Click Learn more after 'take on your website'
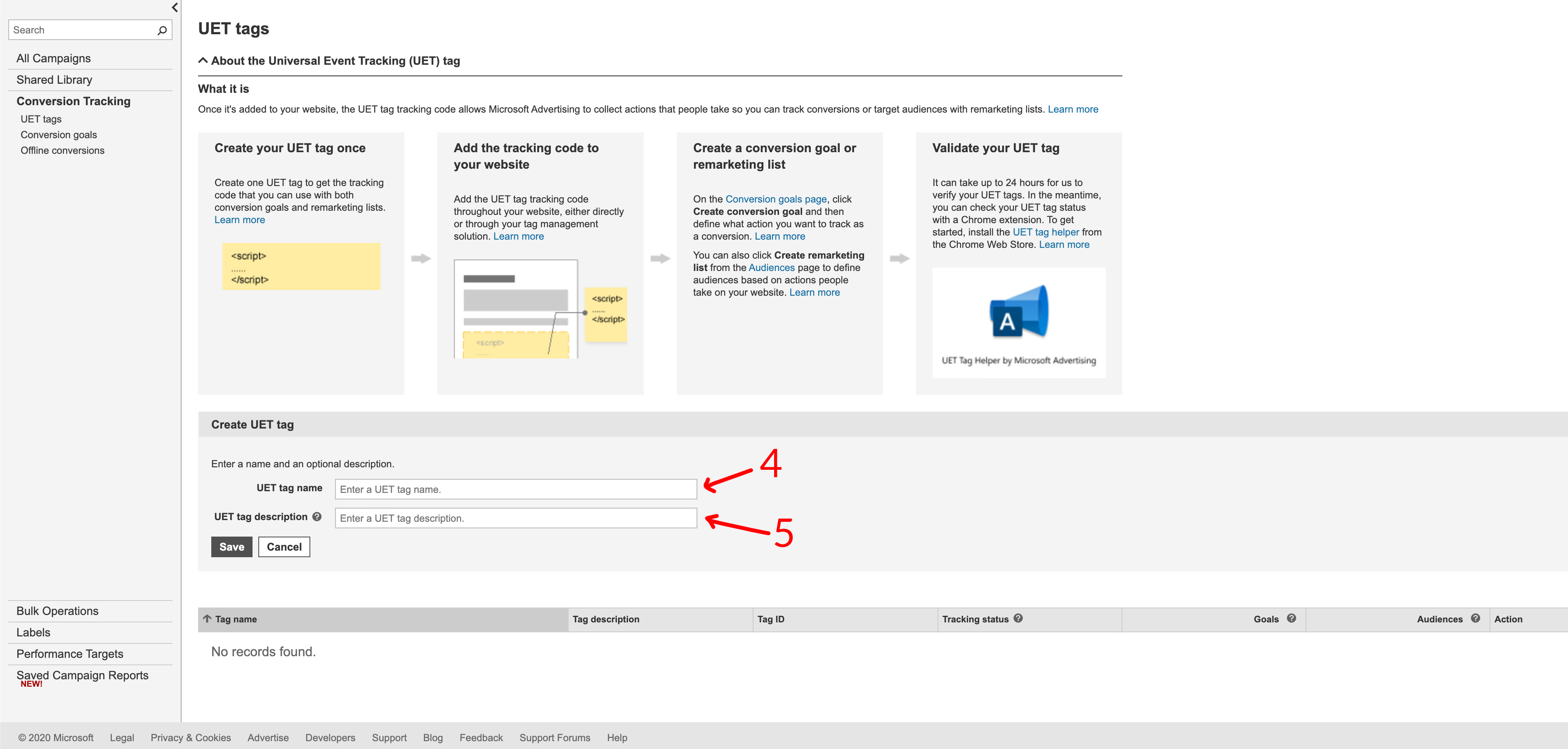The image size is (1568, 749). click(815, 293)
